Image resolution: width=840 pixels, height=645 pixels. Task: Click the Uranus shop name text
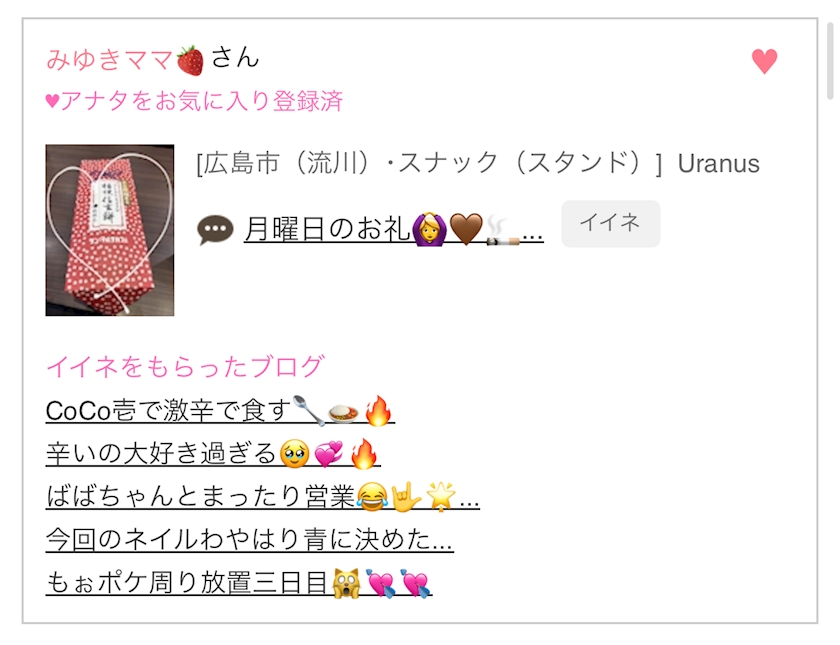[x=718, y=163]
